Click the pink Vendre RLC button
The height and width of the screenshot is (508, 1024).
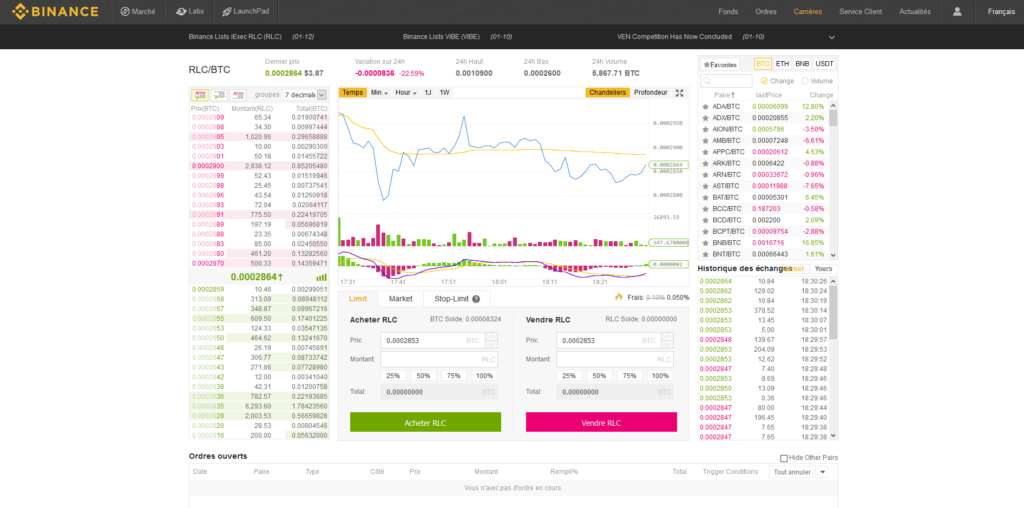[x=601, y=422]
